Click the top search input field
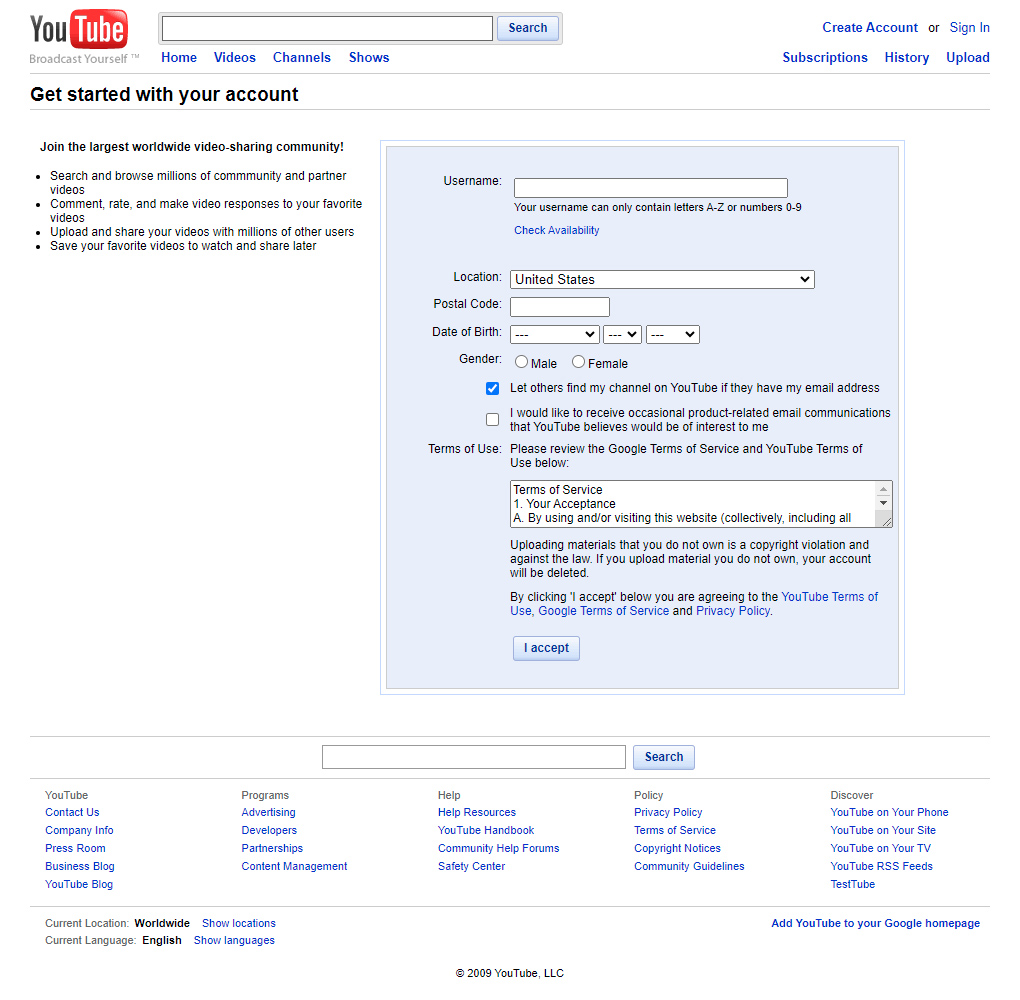Screen dimensions: 1020x1000 (327, 29)
